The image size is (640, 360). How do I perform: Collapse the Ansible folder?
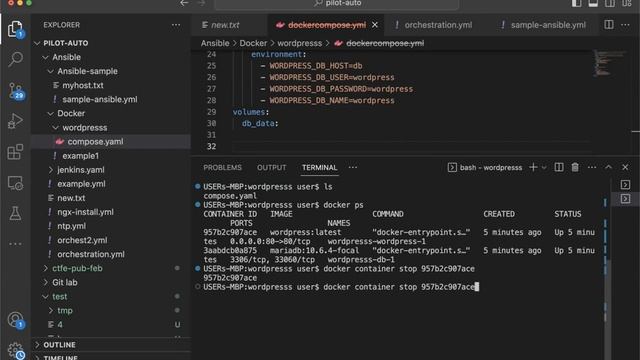click(45, 58)
